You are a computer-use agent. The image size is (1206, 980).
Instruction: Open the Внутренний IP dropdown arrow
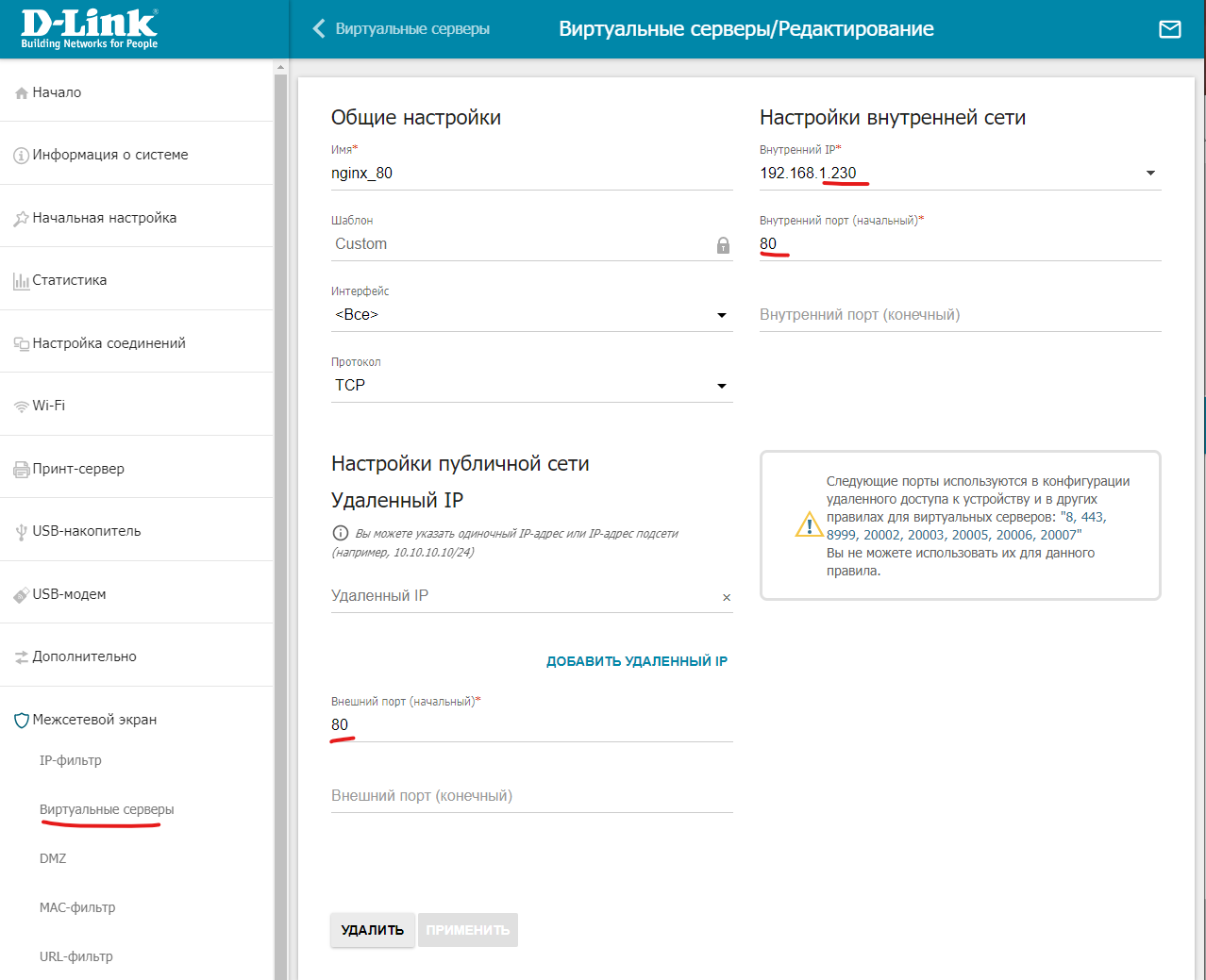point(1150,174)
